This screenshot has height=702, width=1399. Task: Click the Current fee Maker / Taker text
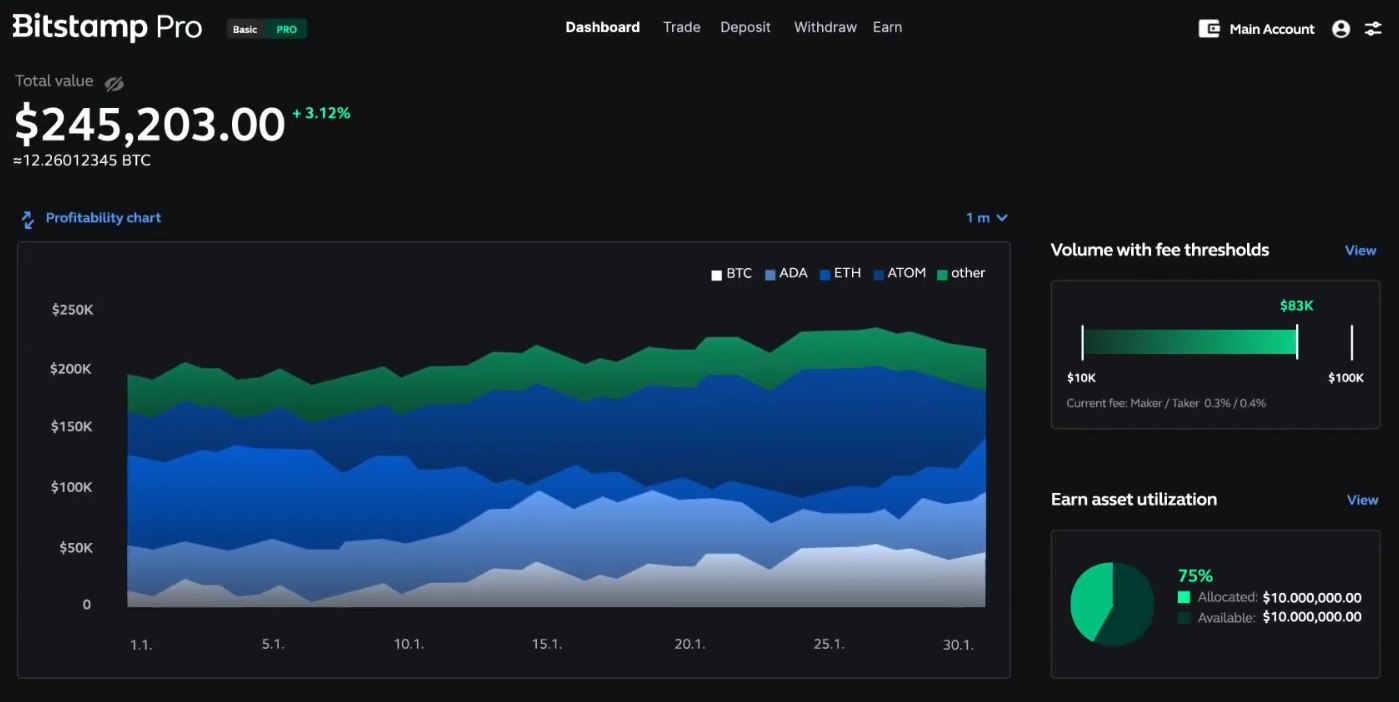[1166, 403]
